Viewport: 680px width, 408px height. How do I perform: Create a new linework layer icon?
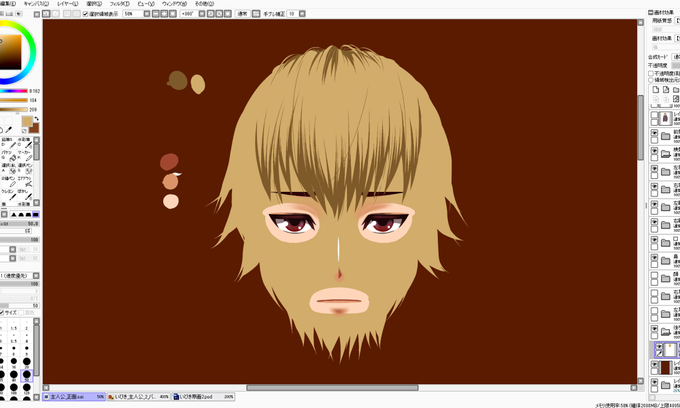click(666, 89)
